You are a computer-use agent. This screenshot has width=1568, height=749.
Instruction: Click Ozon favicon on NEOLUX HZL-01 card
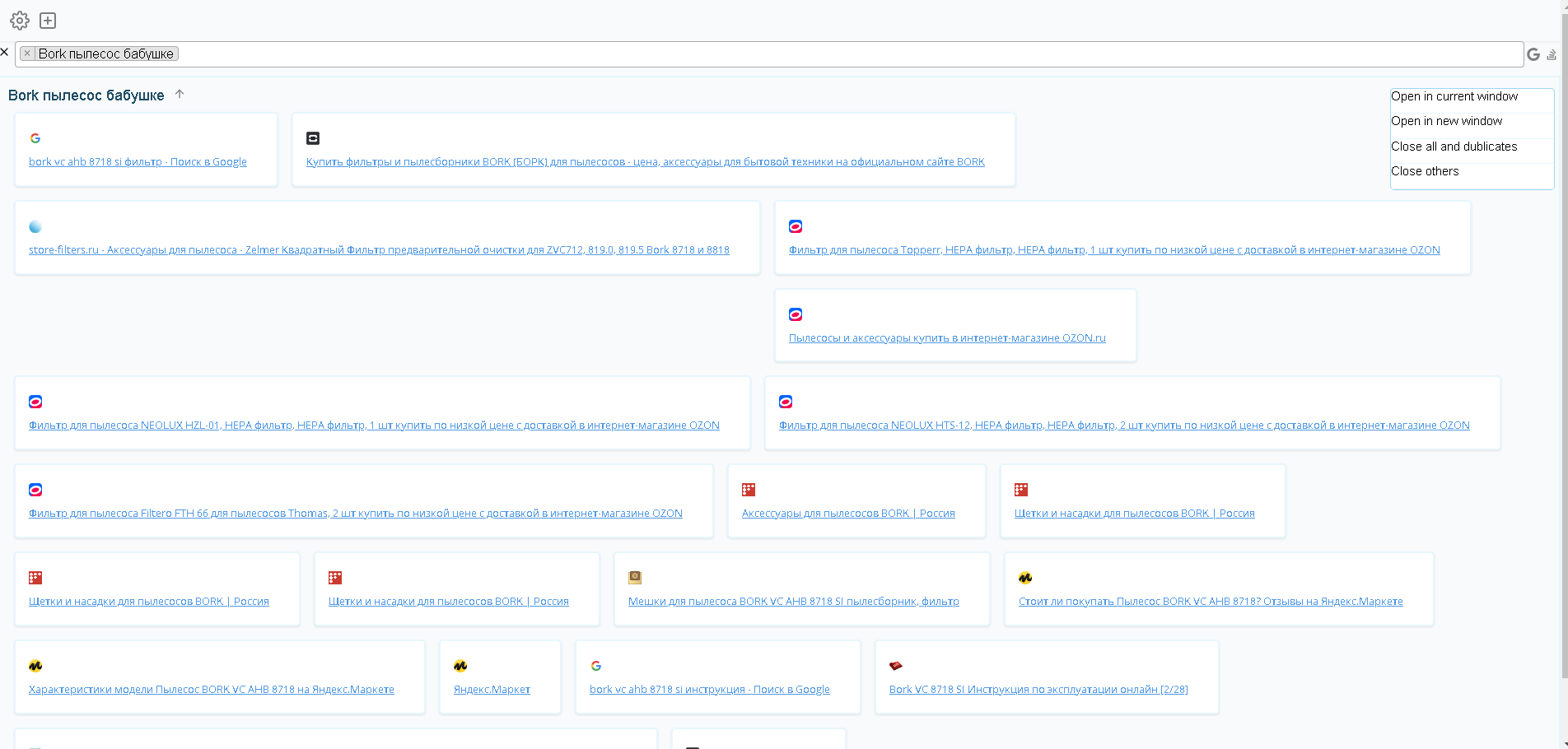(35, 402)
